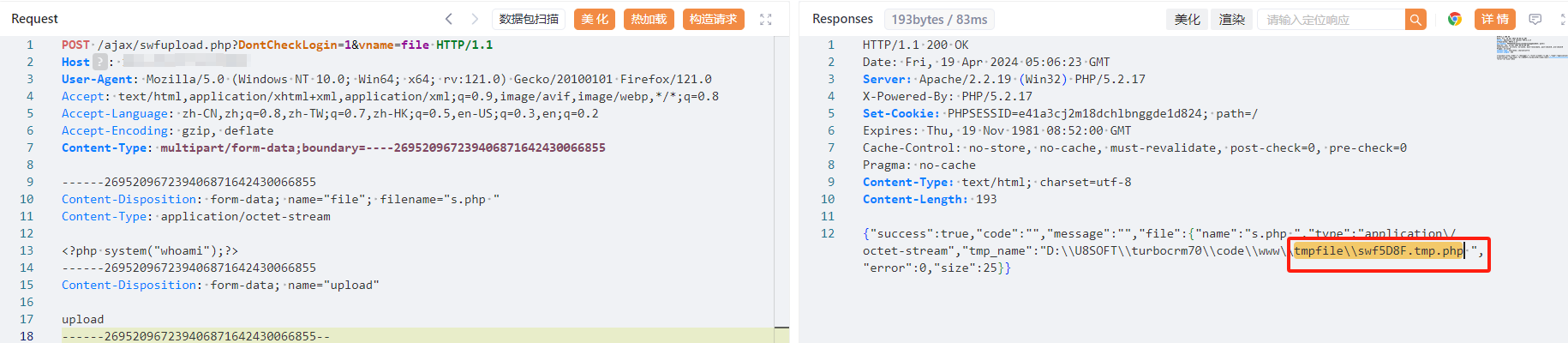
Task: Click the application/octet-stream Content-Type line
Action: click(x=196, y=216)
